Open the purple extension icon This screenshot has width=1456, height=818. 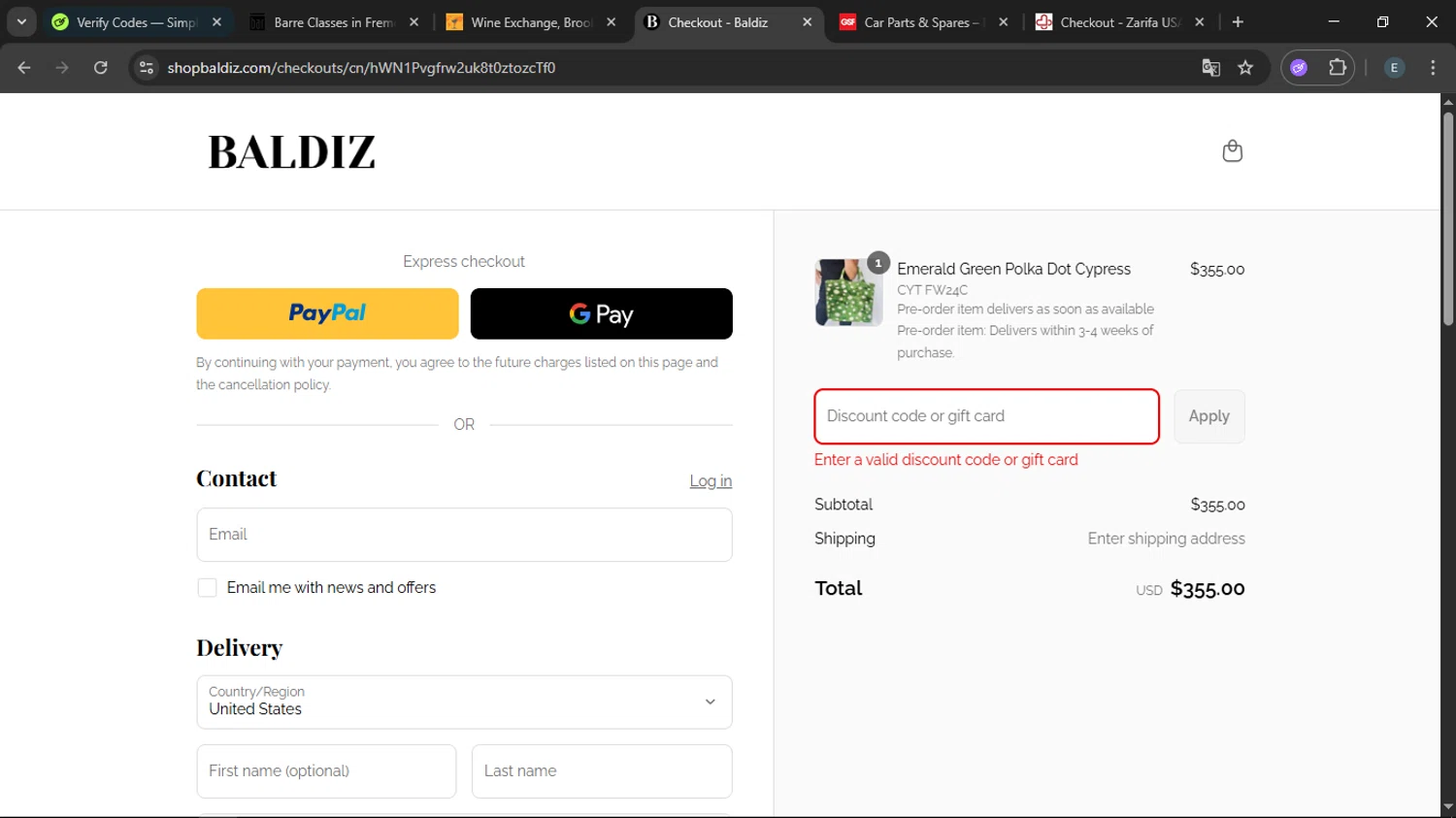coord(1299,68)
